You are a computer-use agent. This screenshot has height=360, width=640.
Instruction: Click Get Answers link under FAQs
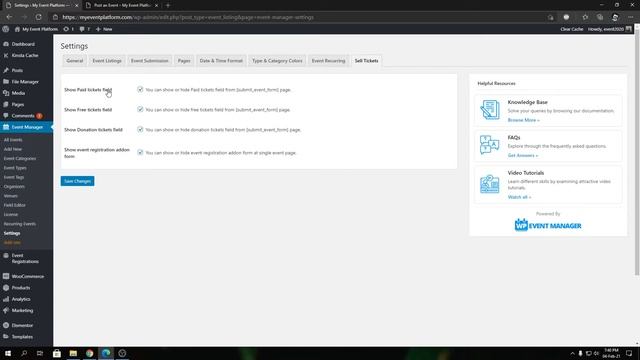coord(522,156)
